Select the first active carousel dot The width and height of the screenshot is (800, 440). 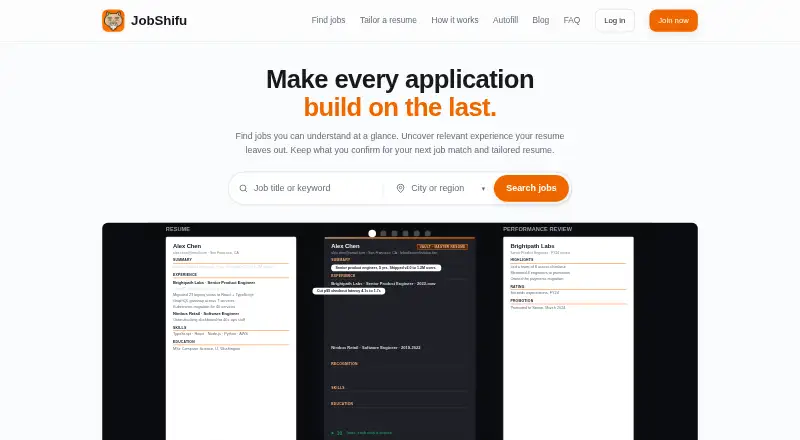372,233
